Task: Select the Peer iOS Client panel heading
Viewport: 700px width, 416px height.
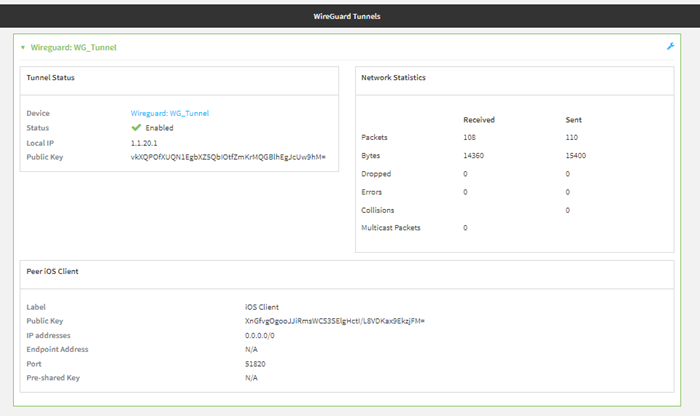Action: (52, 271)
